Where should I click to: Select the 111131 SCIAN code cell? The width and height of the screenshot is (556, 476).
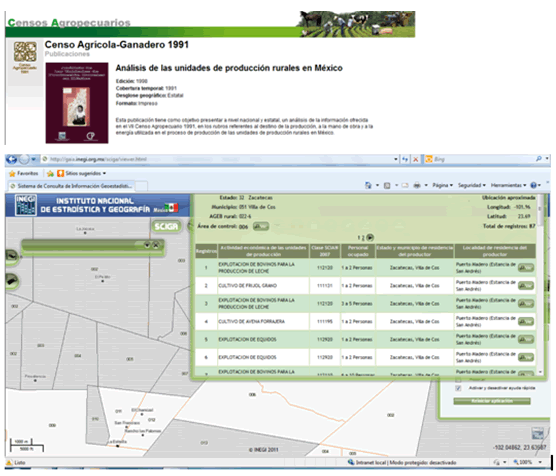click(325, 286)
